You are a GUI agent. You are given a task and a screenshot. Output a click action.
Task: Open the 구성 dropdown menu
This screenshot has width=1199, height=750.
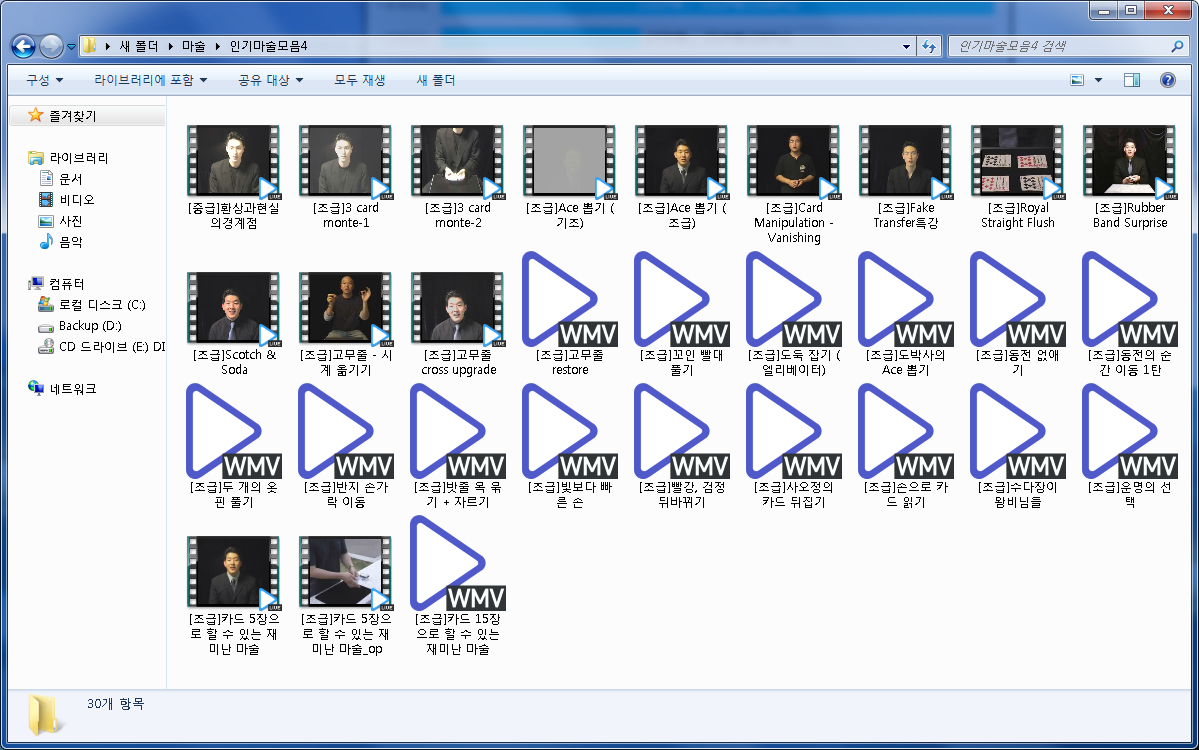(44, 80)
